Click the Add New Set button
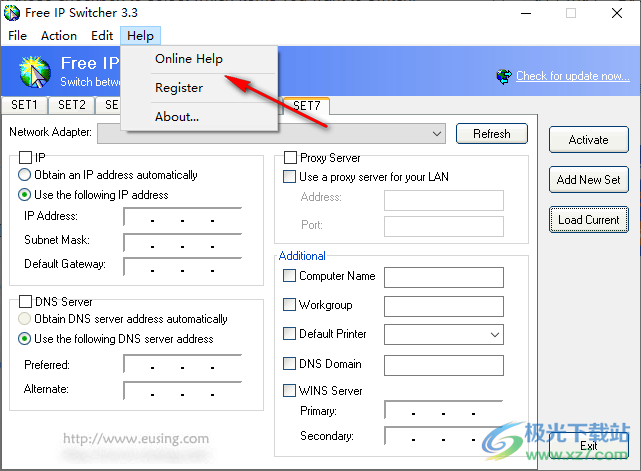Viewport: 641px width, 471px height. tap(589, 179)
